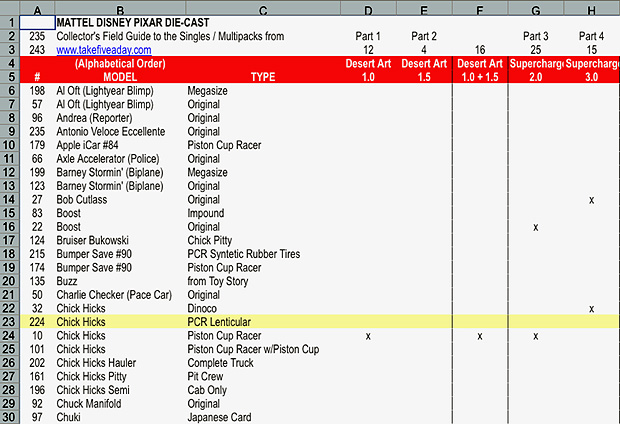Click the title cell 'MATTEL DISNEY PIXAR DIE-CAST'

(x=133, y=23)
